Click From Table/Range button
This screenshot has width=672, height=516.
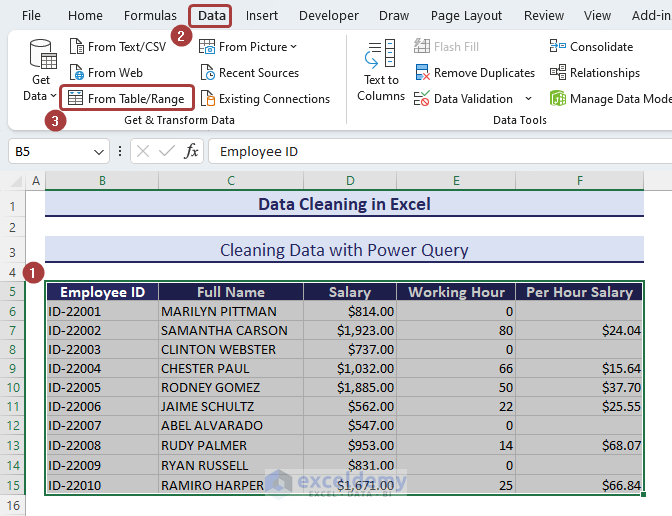click(126, 98)
